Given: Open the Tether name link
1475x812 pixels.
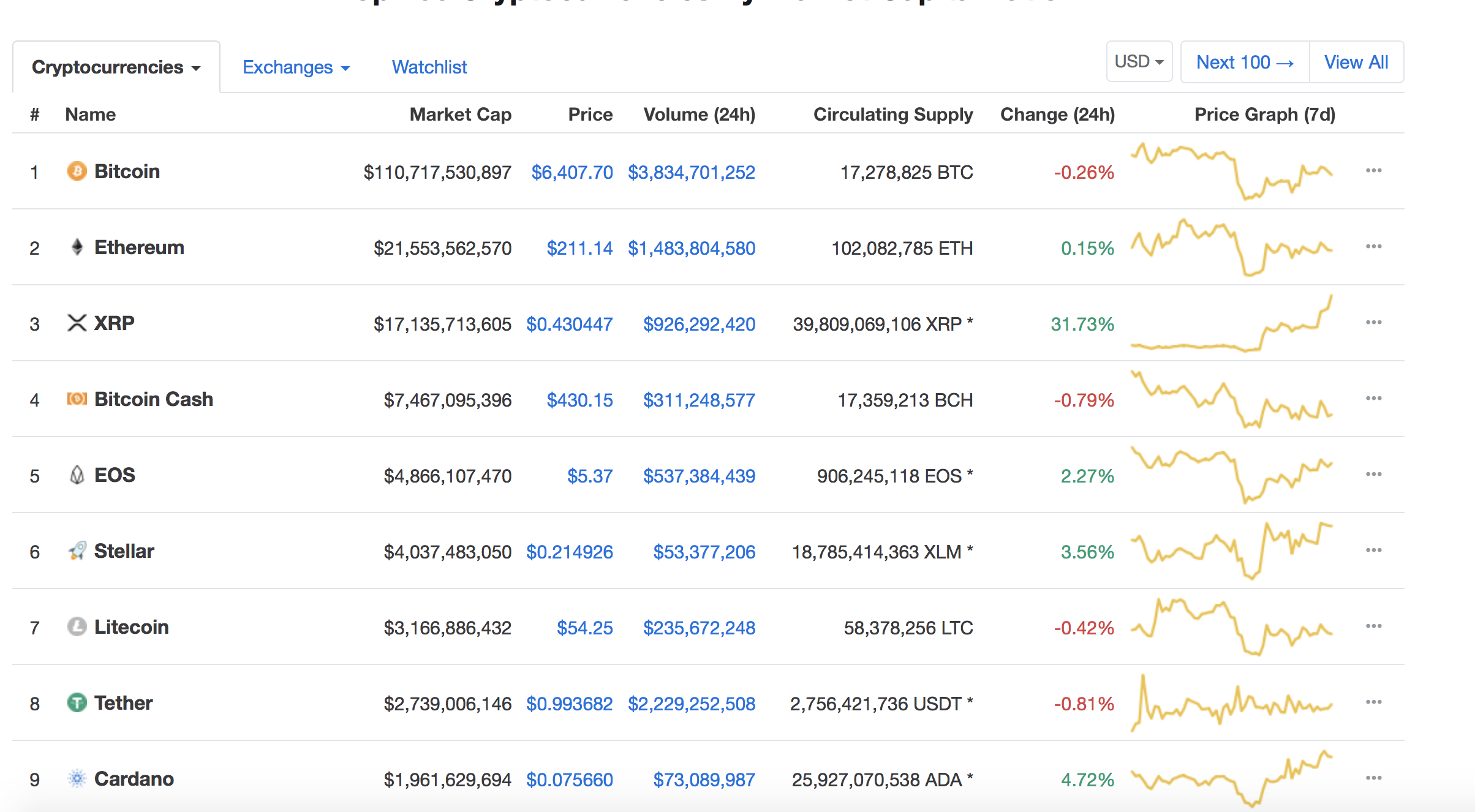Looking at the screenshot, I should coord(123,702).
